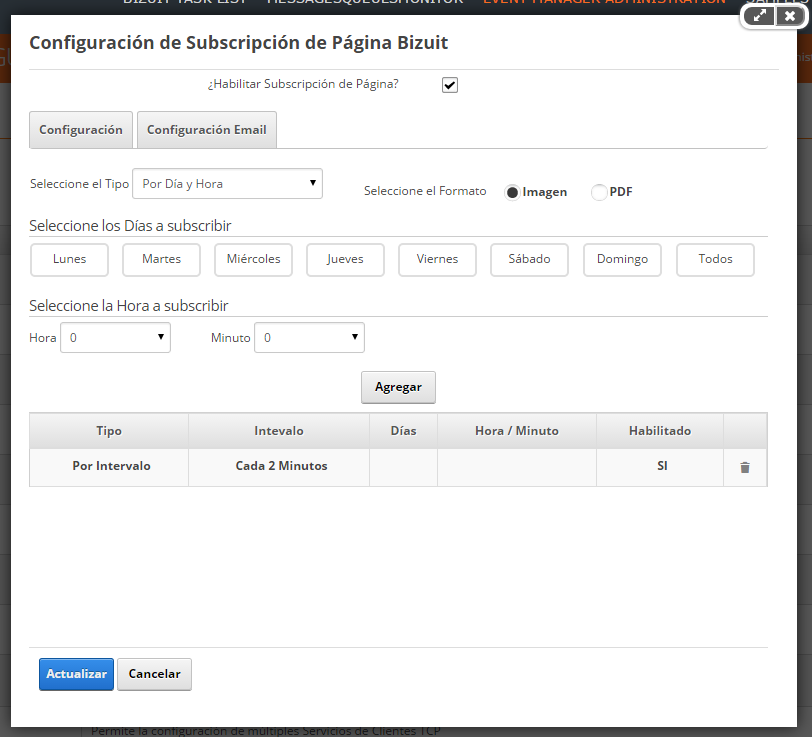Image resolution: width=812 pixels, height=737 pixels.
Task: Select PDF format radio button
Action: click(x=599, y=192)
